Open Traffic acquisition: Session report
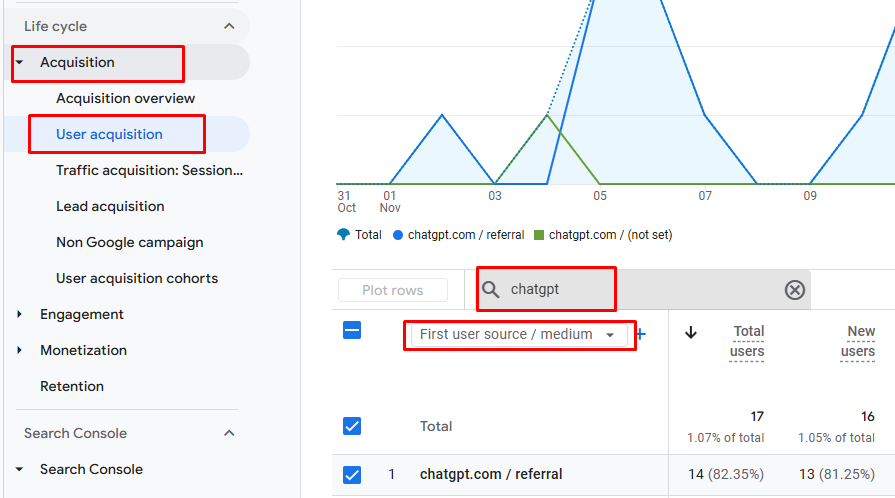This screenshot has width=895, height=498. [149, 170]
